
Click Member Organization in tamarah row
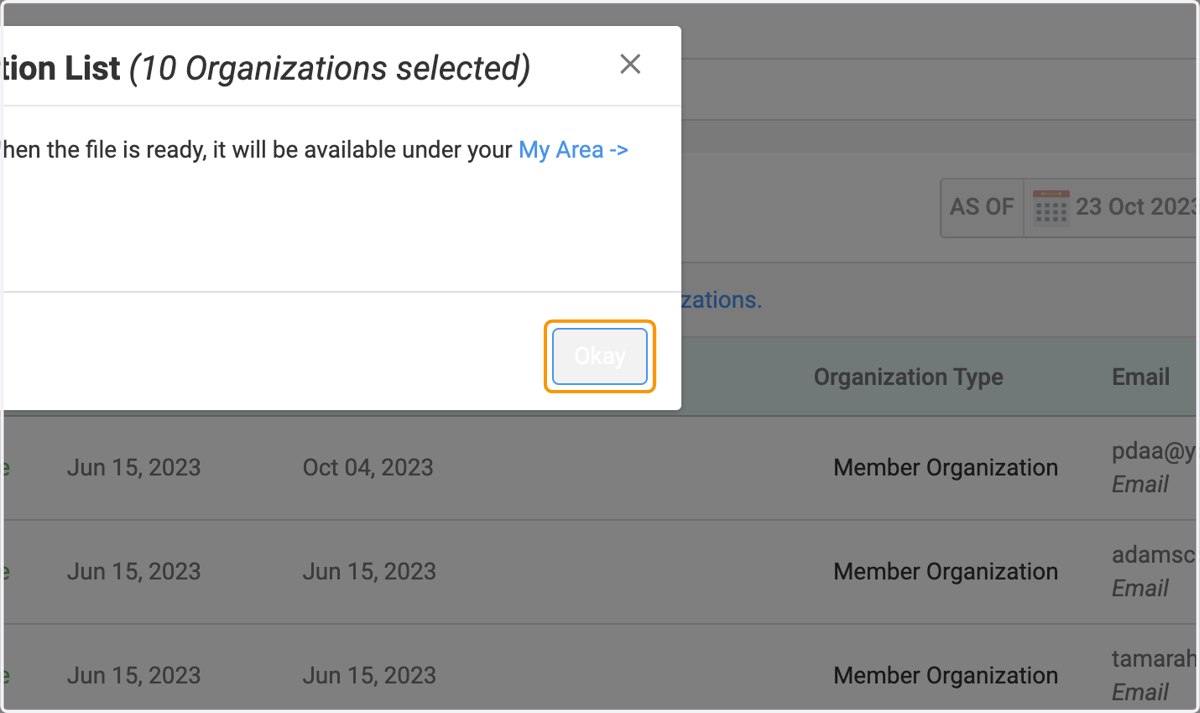[946, 676]
